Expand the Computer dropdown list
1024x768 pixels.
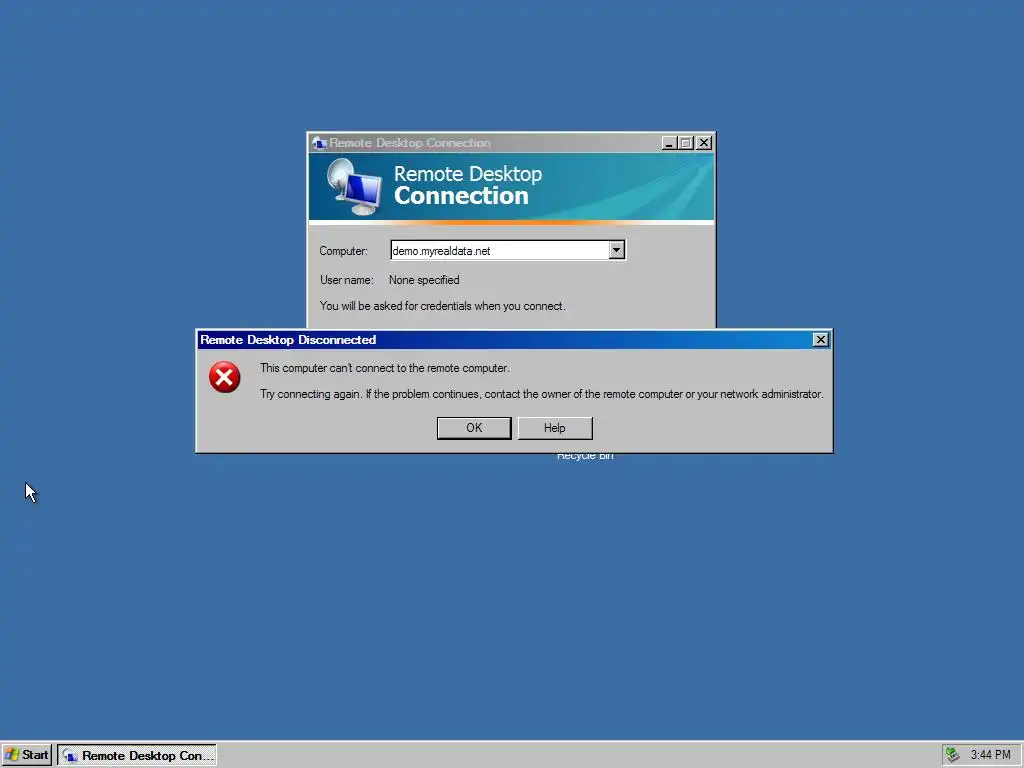(616, 250)
